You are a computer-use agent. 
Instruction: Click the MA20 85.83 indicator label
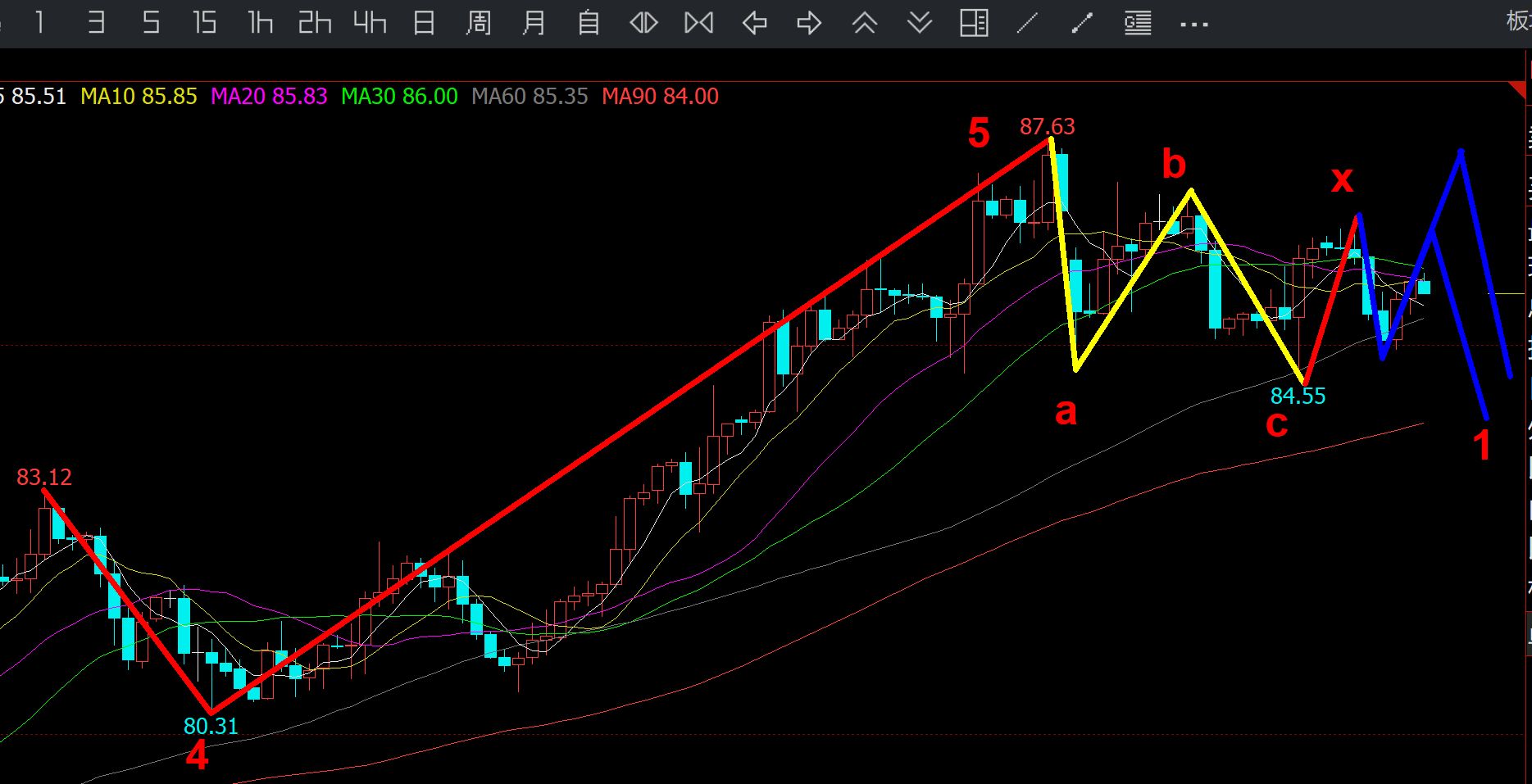click(269, 97)
